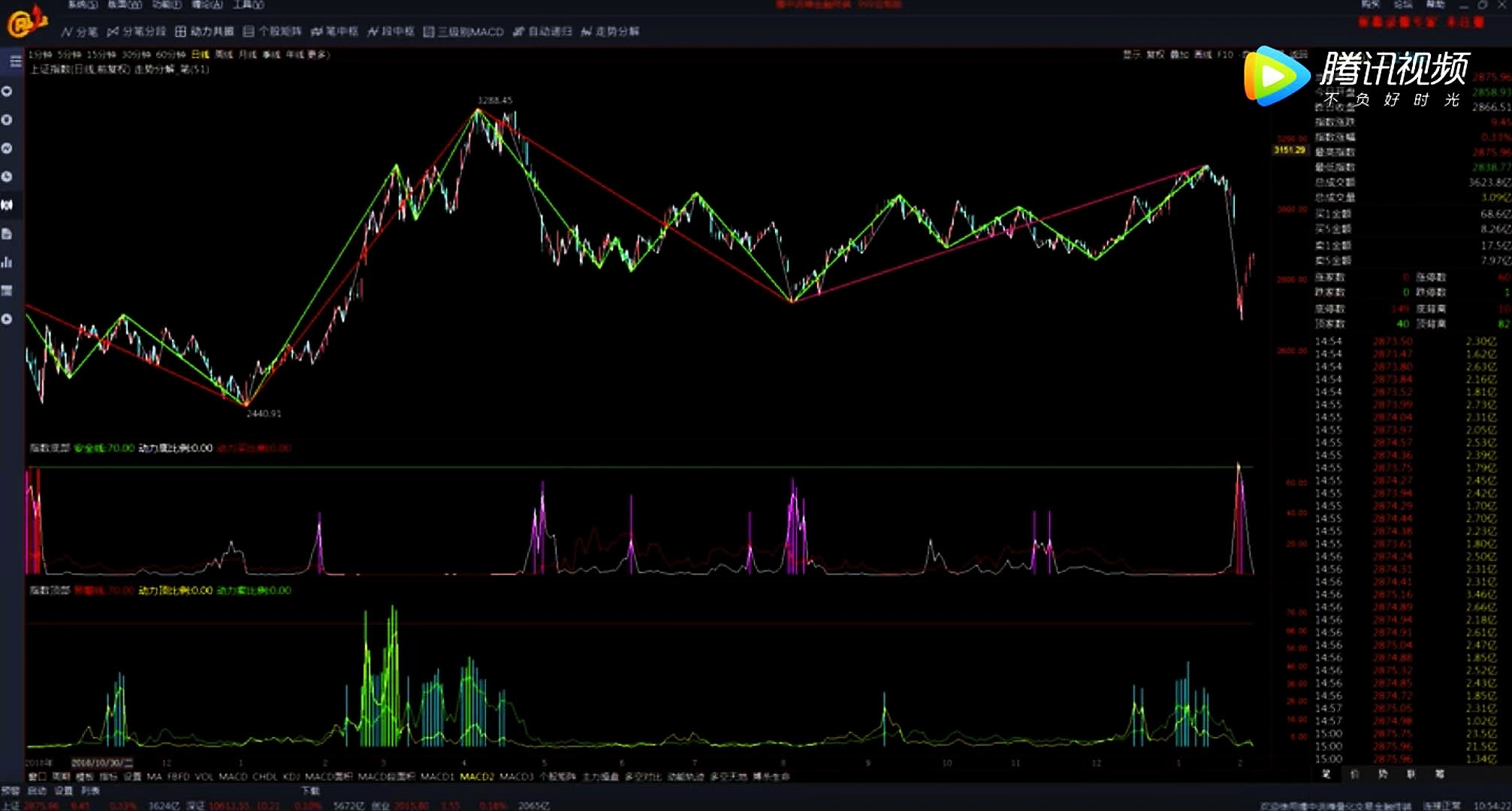Click 显示 above the chart
The width and height of the screenshot is (1512, 811).
[1132, 55]
